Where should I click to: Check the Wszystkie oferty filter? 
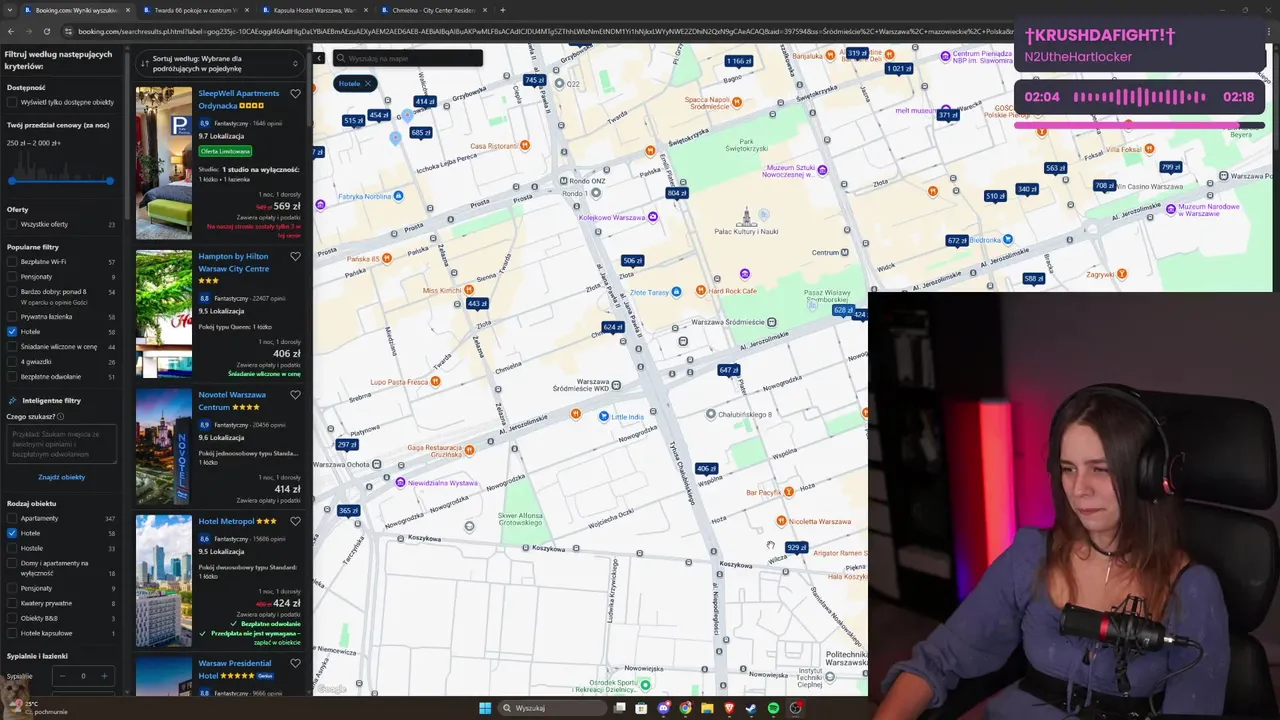coord(12,224)
